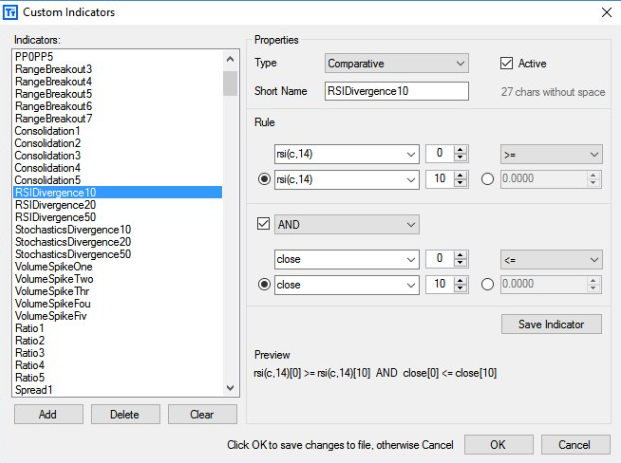Screen dimensions: 621x463
Task: Open the second rsi(c,14) combo box
Action: point(347,180)
